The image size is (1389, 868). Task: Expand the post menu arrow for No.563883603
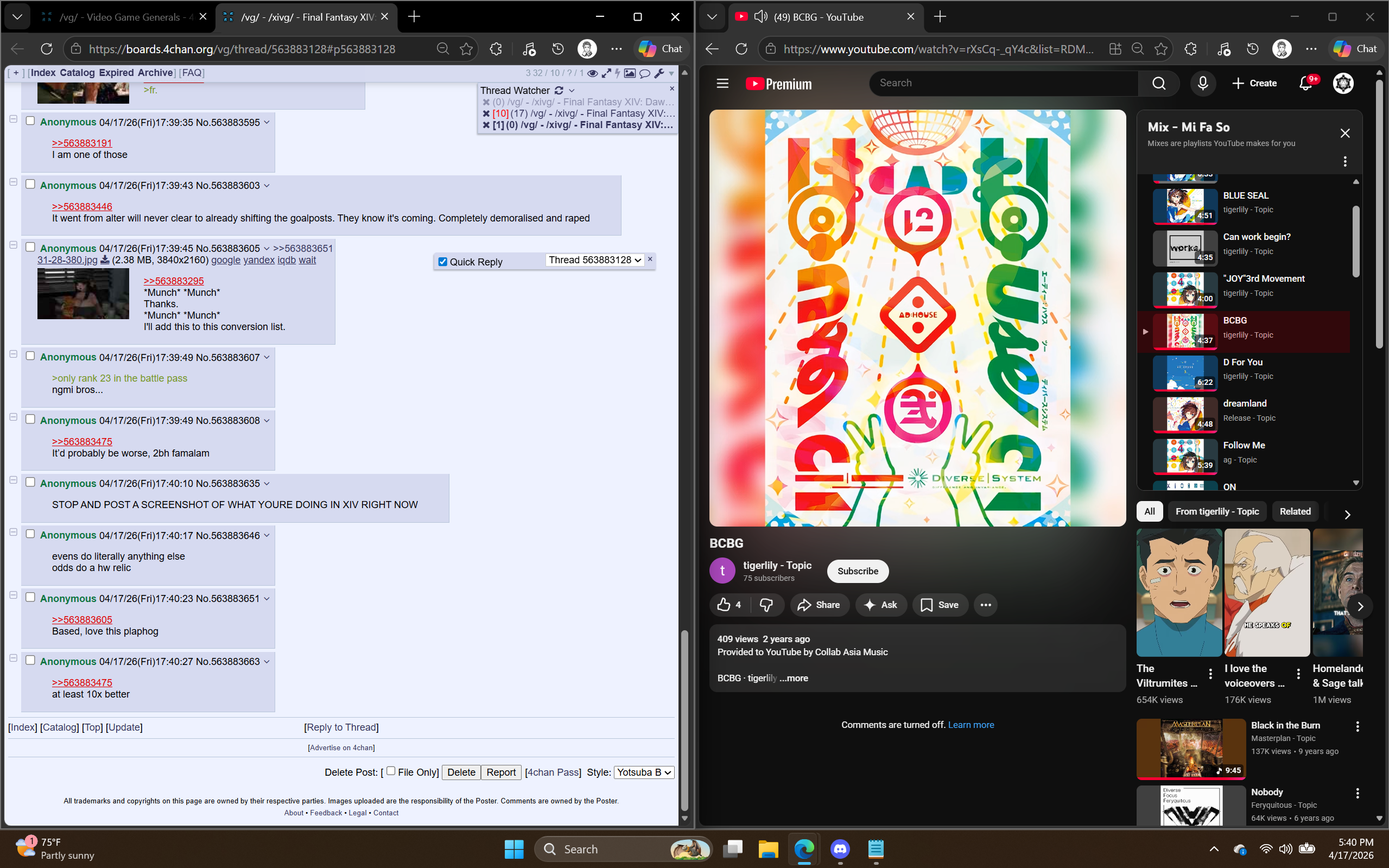267,186
